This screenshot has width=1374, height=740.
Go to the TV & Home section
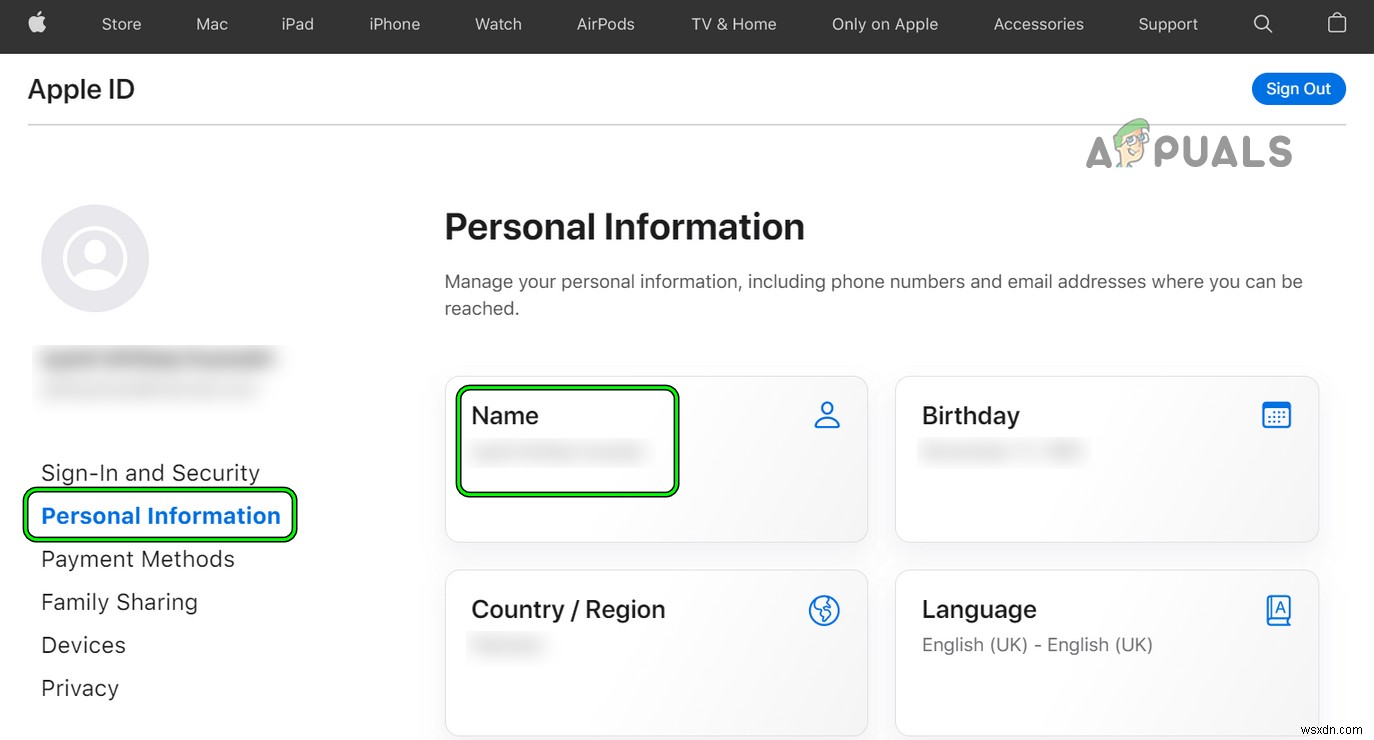click(x=733, y=24)
